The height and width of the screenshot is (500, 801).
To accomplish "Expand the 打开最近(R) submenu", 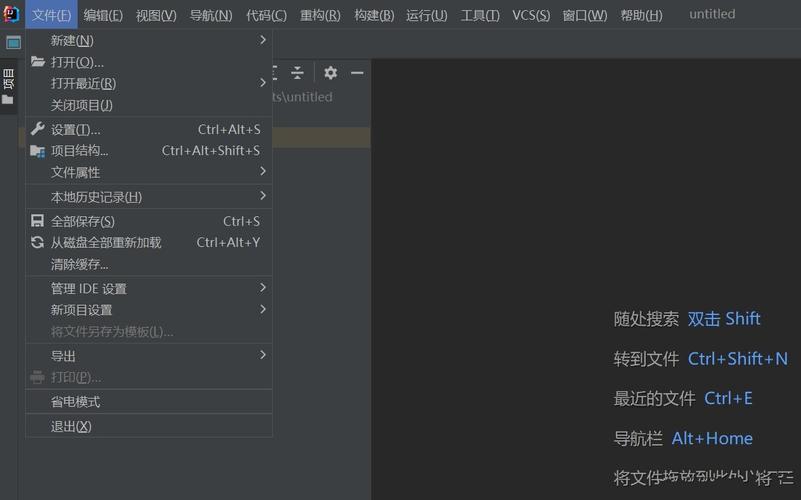I will coord(149,83).
